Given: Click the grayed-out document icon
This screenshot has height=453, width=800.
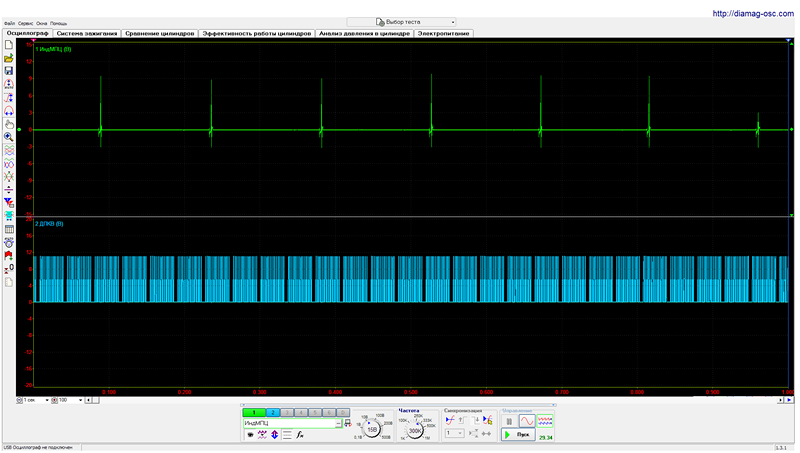Looking at the screenshot, I should (x=9, y=282).
